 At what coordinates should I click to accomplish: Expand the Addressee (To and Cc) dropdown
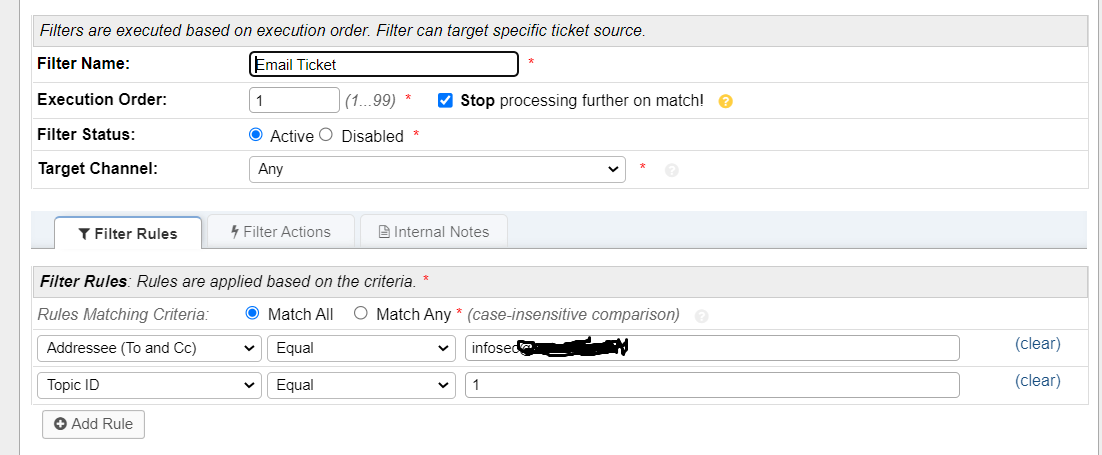tap(148, 348)
